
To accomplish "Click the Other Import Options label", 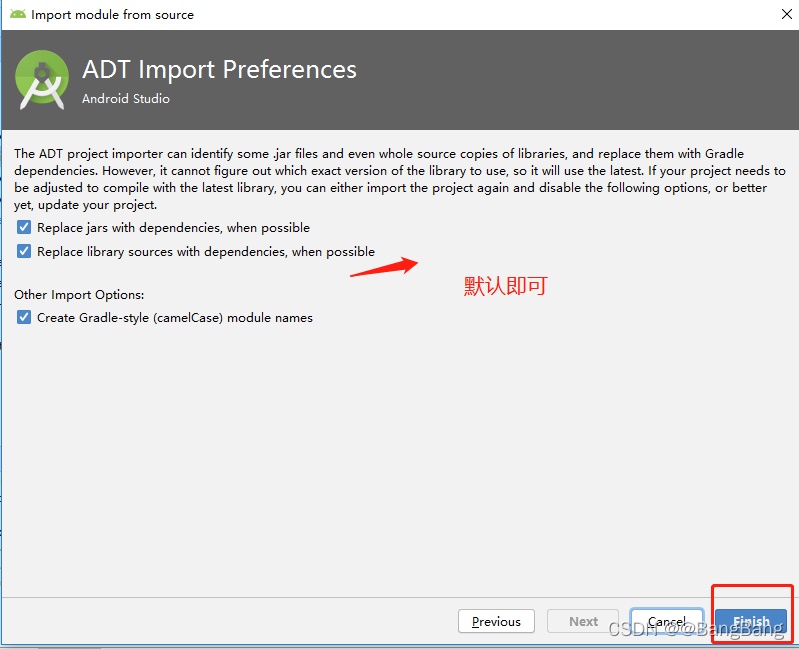I will [x=79, y=295].
